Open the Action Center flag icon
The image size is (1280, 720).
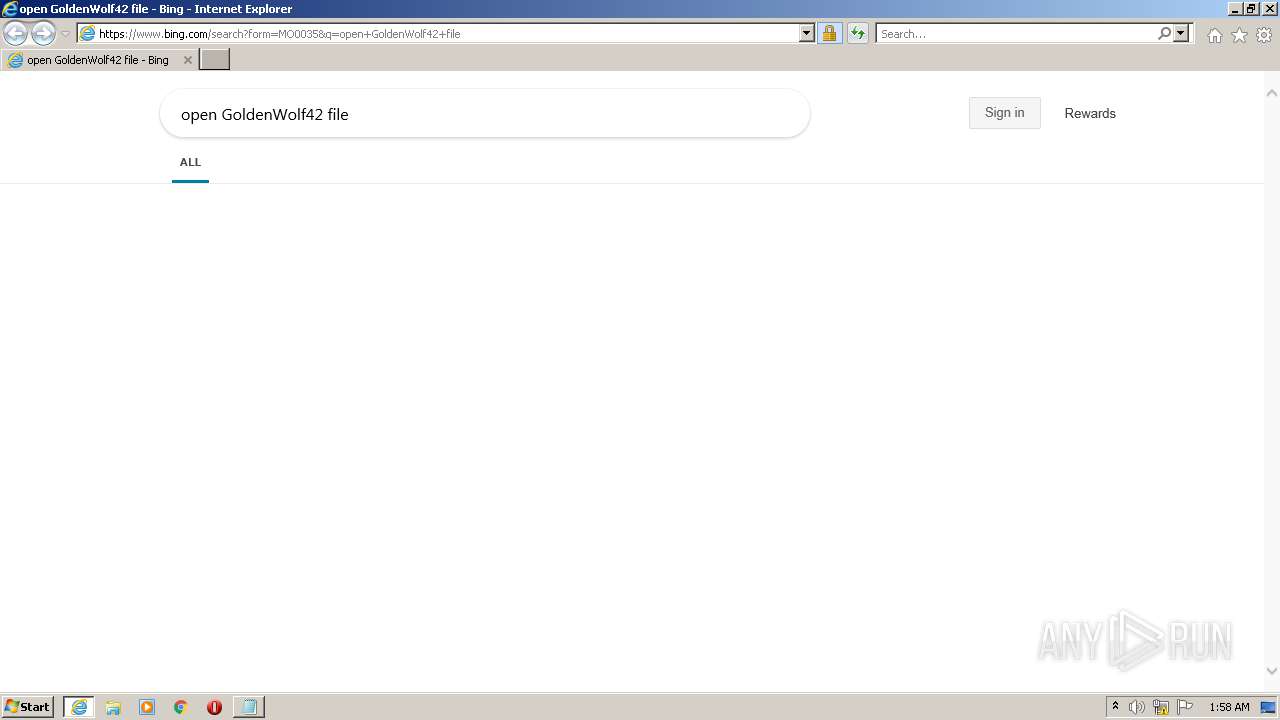(1185, 707)
